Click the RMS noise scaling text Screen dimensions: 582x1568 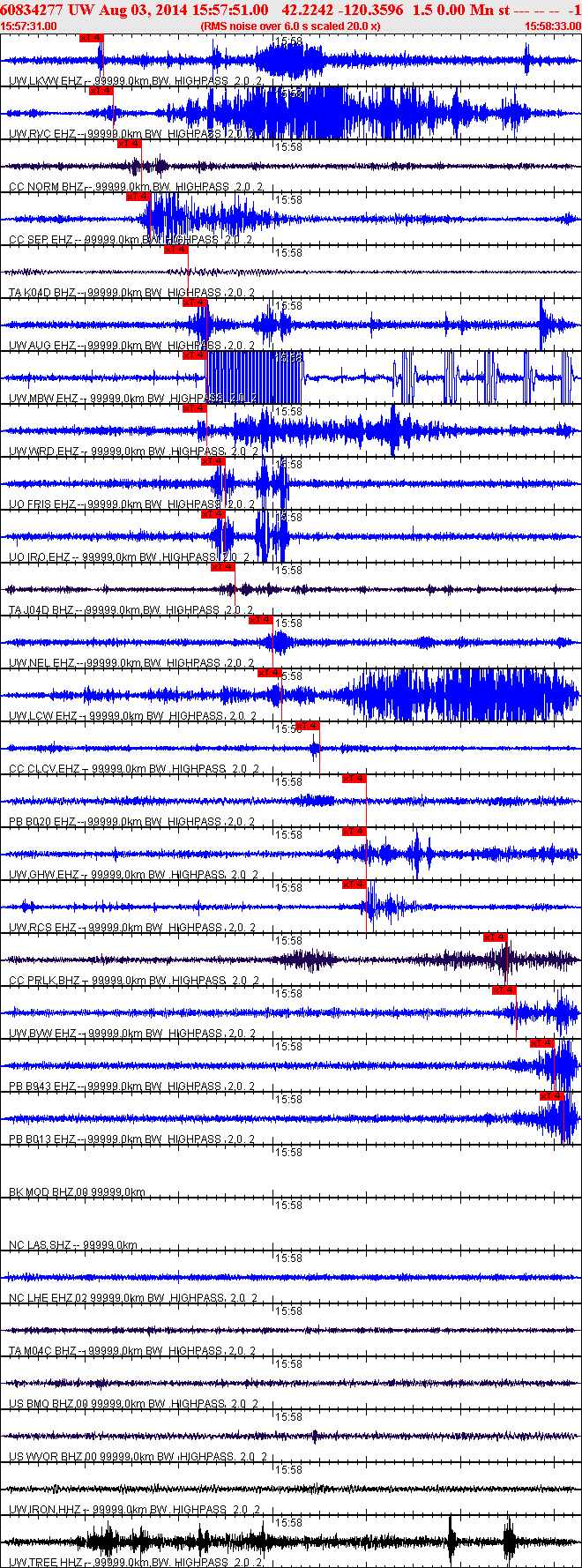(290, 26)
